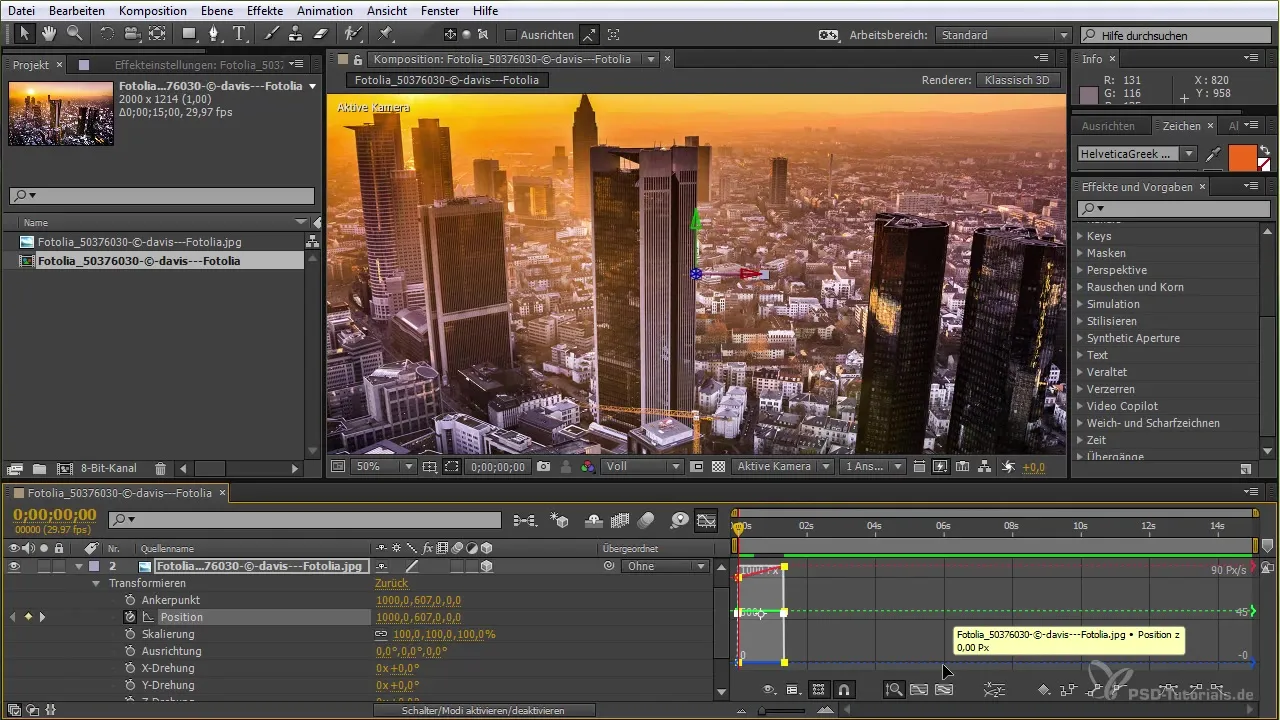The height and width of the screenshot is (720, 1280).
Task: Enable the Ausrichten checkbox
Action: tap(511, 35)
